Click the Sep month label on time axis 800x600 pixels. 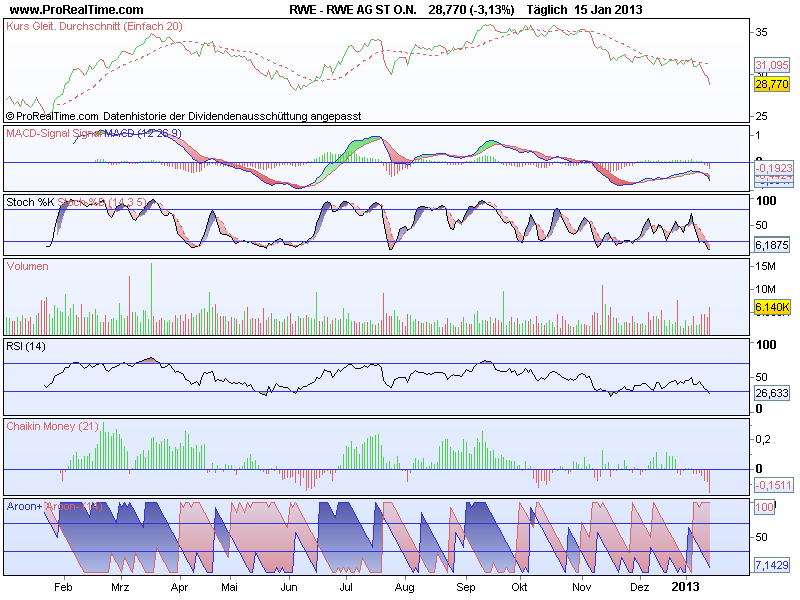click(465, 588)
